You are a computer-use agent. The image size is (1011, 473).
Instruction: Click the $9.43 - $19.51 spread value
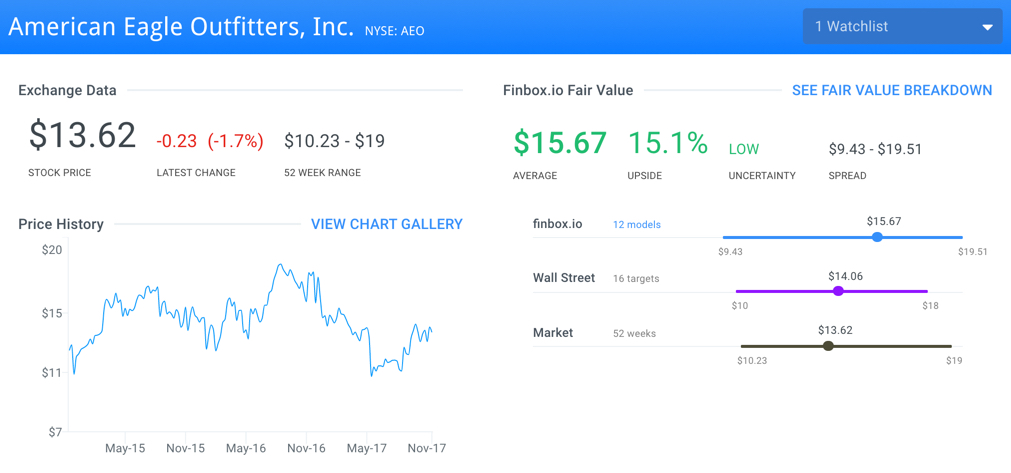pos(875,150)
